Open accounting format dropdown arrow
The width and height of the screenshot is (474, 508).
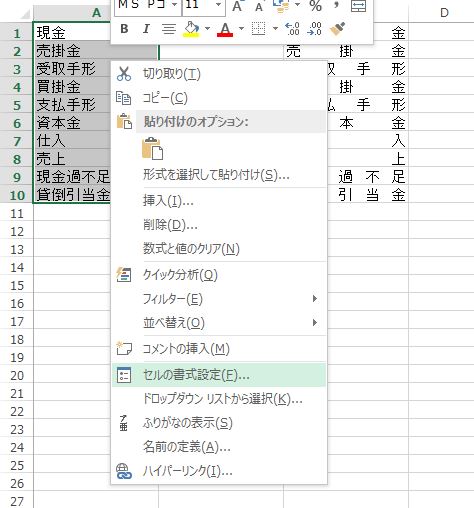297,5
